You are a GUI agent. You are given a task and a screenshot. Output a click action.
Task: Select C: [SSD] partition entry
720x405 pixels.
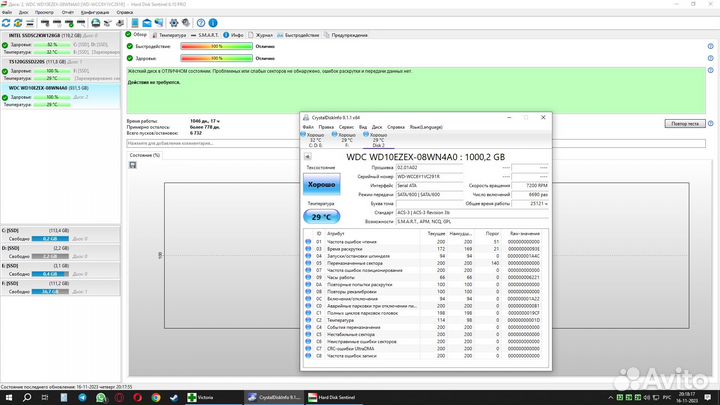tap(60, 234)
